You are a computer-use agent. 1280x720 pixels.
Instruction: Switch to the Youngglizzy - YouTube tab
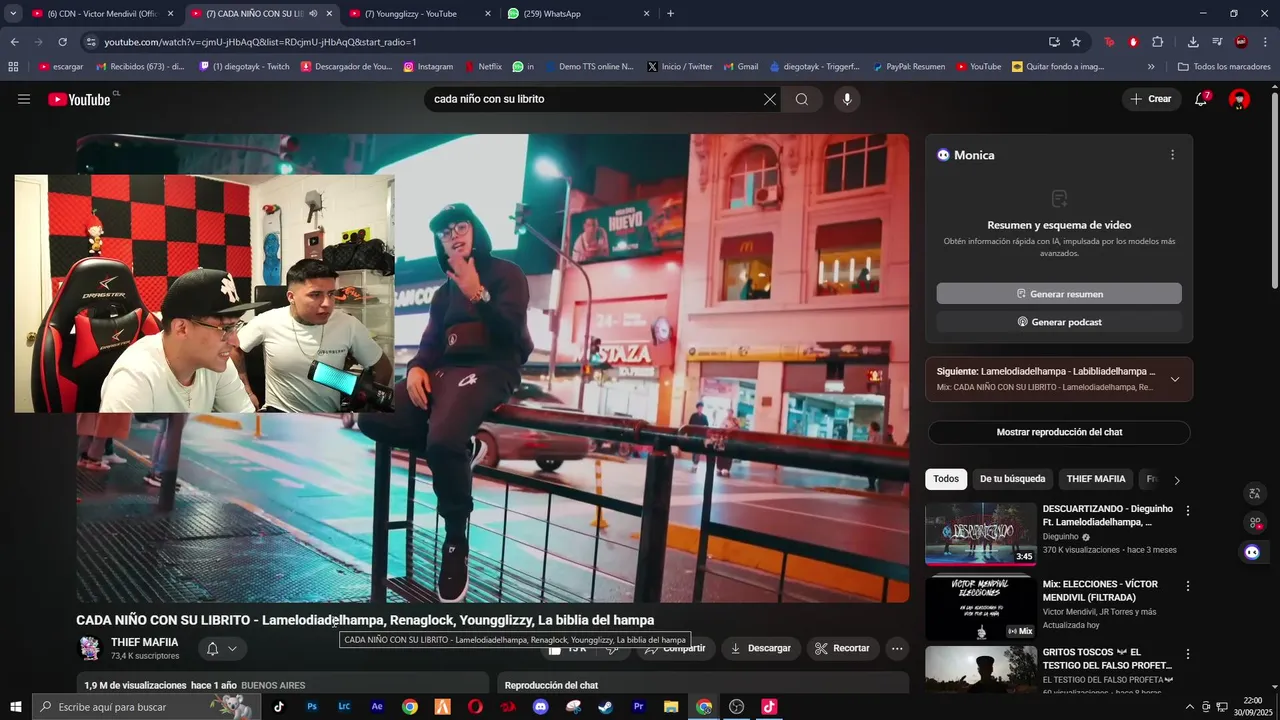click(420, 14)
